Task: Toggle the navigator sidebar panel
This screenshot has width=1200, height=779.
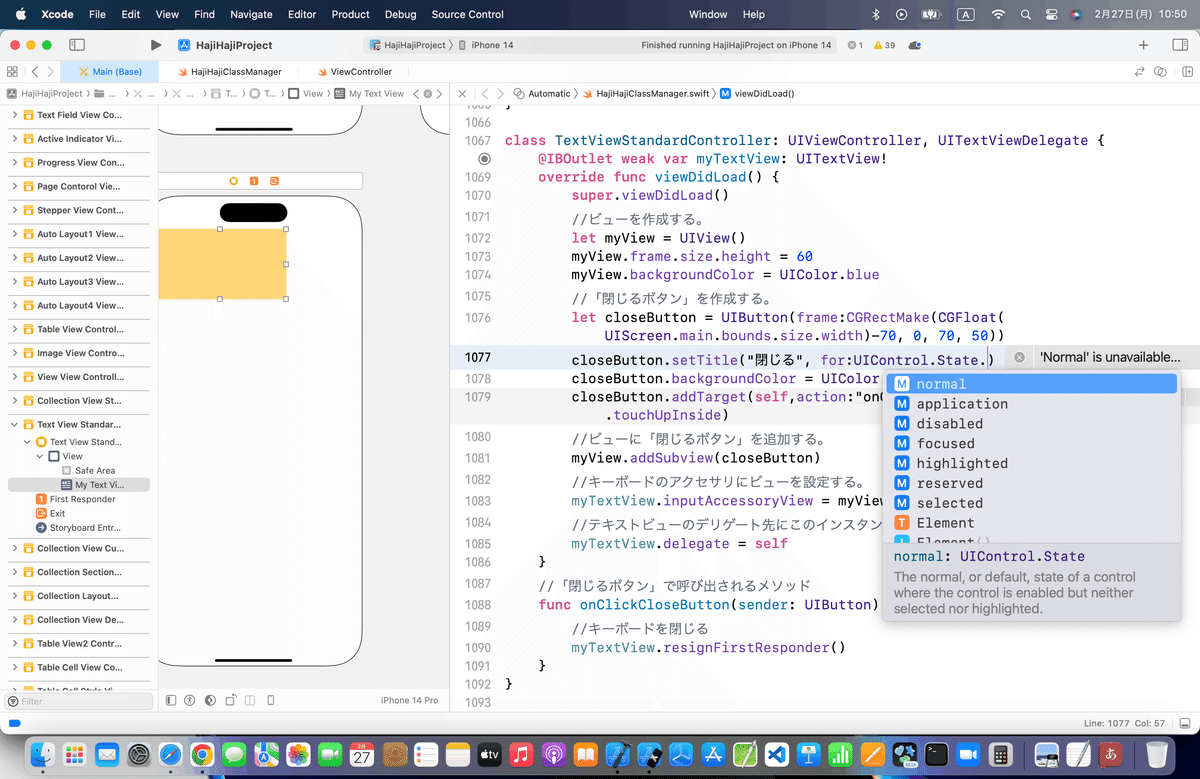Action: pyautogui.click(x=77, y=45)
